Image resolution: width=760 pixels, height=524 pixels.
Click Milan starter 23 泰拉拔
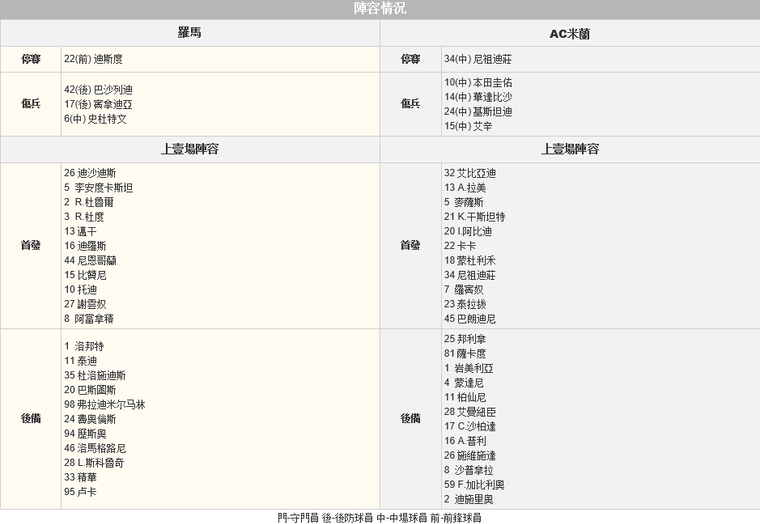pyautogui.click(x=465, y=304)
